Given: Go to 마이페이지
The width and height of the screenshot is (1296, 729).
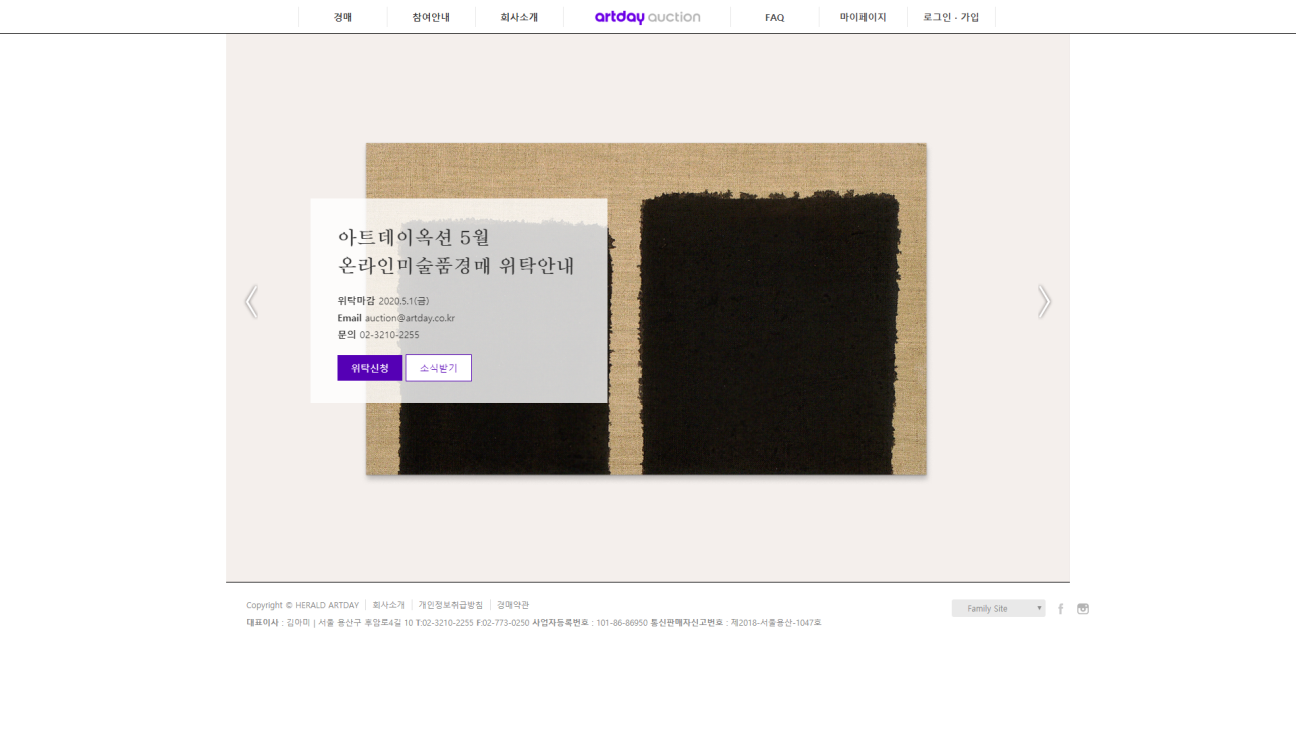Looking at the screenshot, I should coord(862,16).
